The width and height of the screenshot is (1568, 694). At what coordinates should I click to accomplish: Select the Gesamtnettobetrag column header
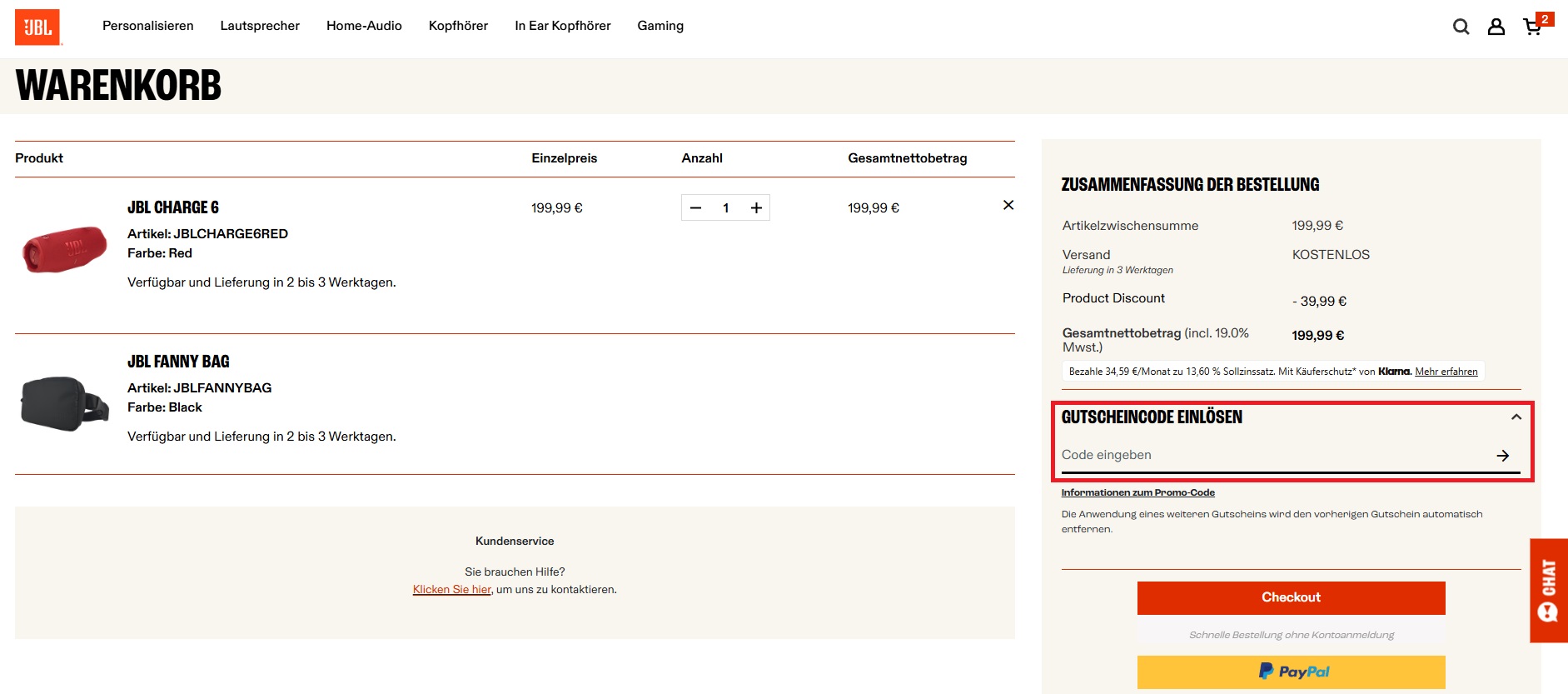coord(907,157)
